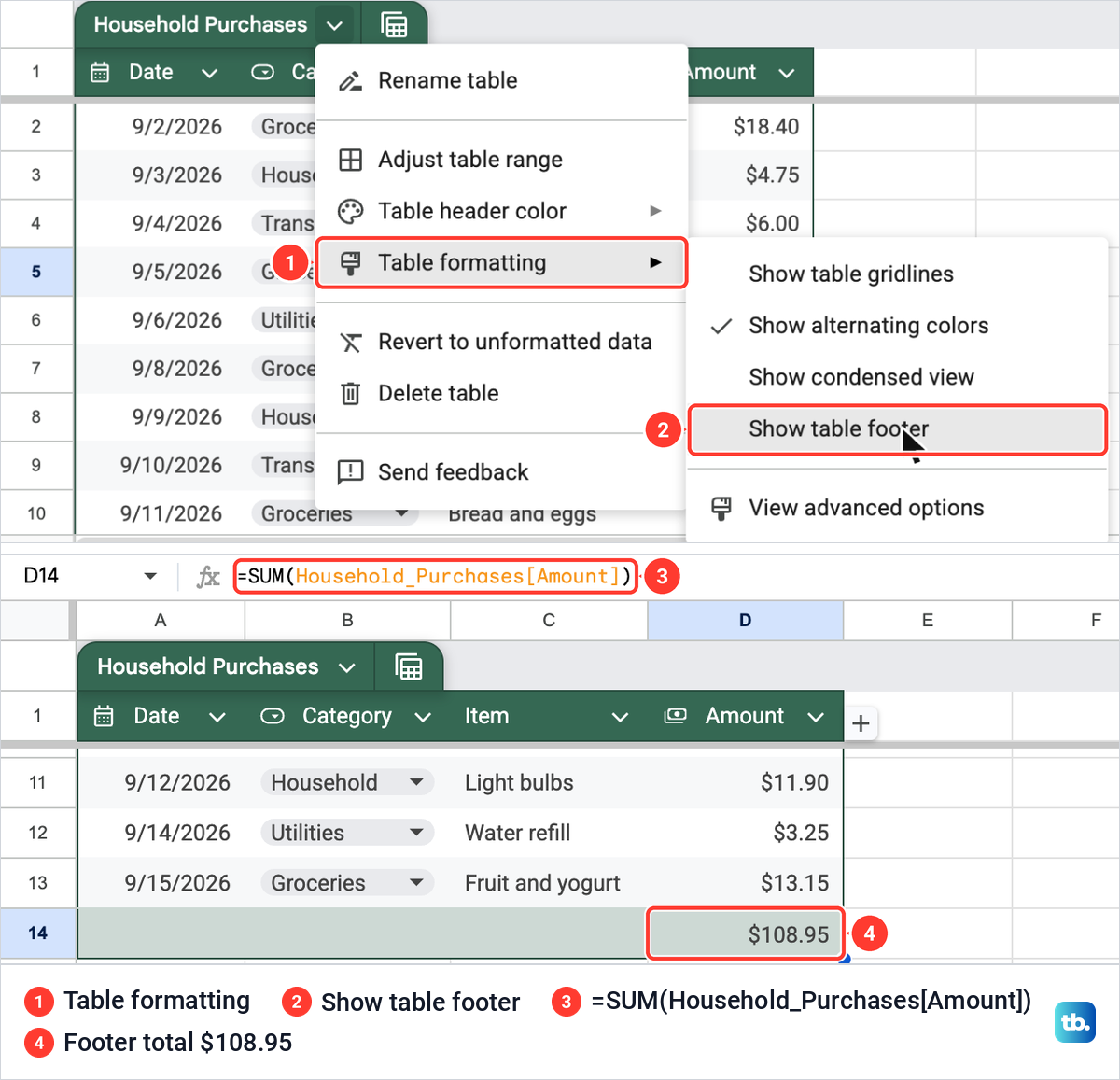Screen dimensions: 1120x1080
Task: Toggle Show table gridlines option
Action: [x=896, y=274]
